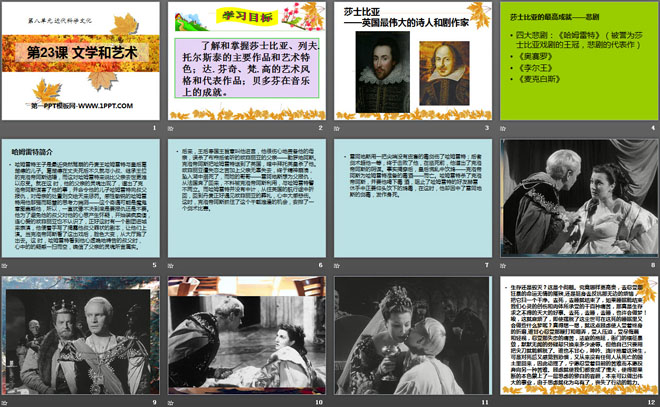Click the 哈姆雷特简介 heading on slide 5
660x407 pixels.
32,152
